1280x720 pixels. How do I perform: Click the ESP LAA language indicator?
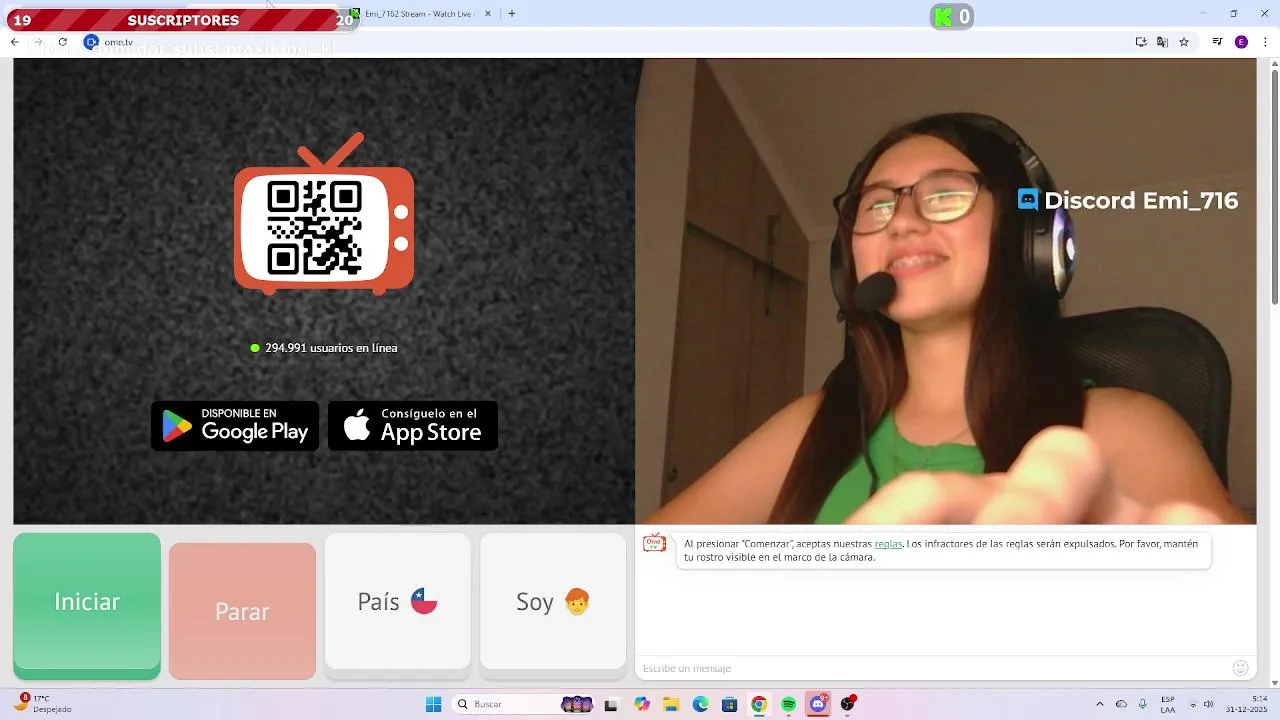point(1168,704)
